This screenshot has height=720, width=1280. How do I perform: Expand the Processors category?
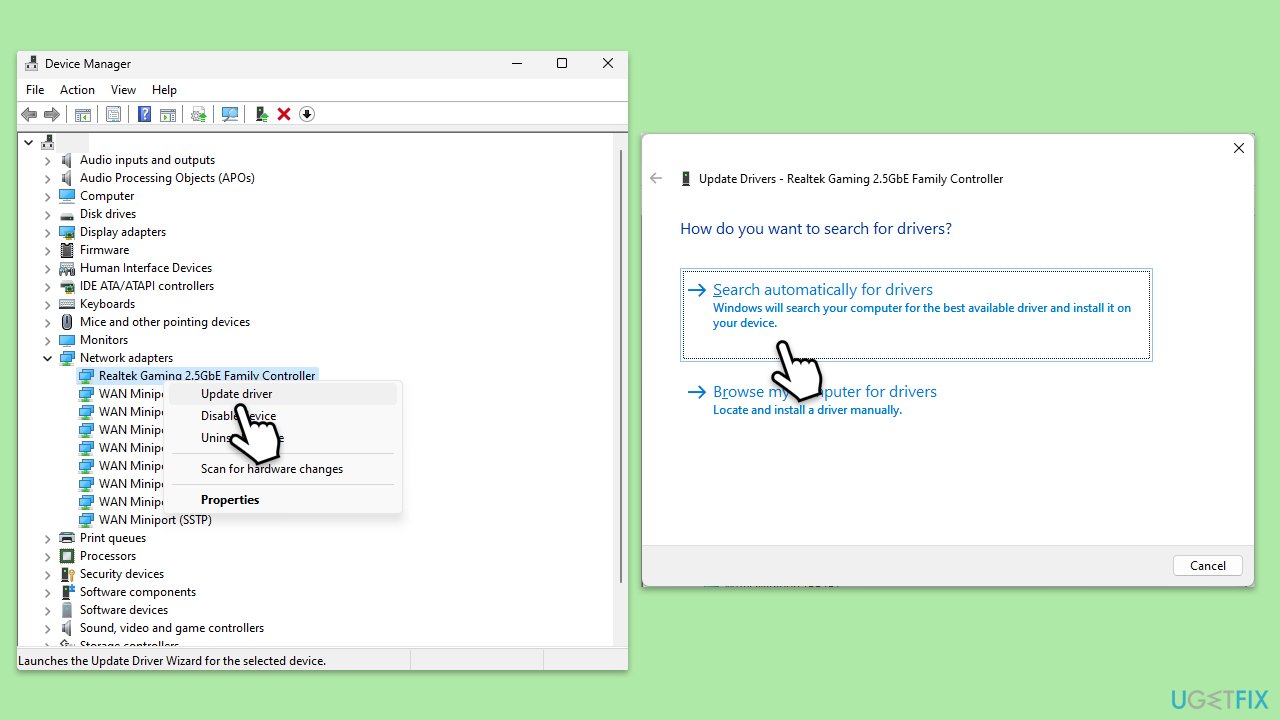47,556
